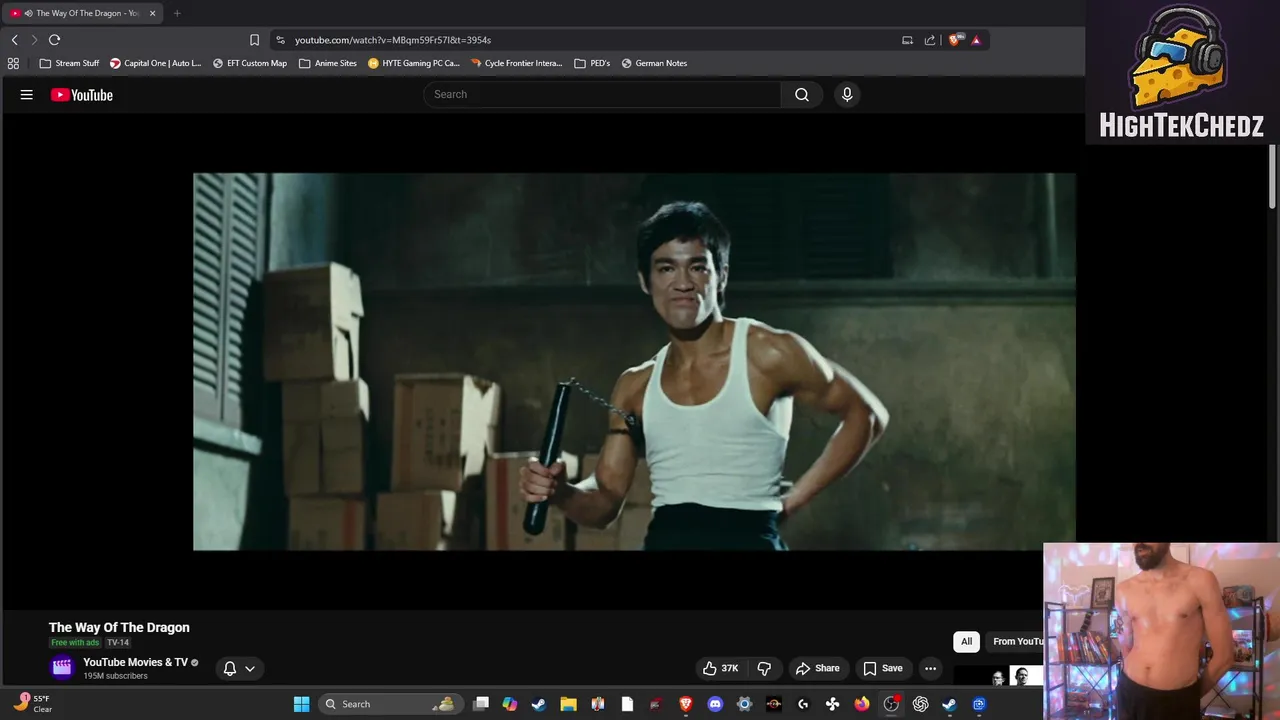Image resolution: width=1280 pixels, height=720 pixels.
Task: Like the video showing 37K
Action: coord(721,668)
